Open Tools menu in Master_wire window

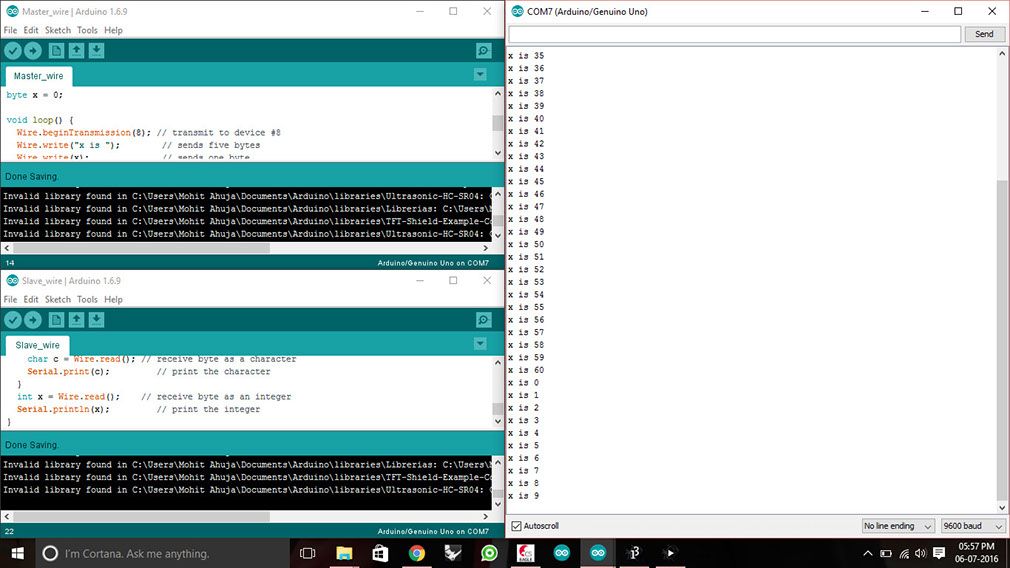pyautogui.click(x=87, y=30)
